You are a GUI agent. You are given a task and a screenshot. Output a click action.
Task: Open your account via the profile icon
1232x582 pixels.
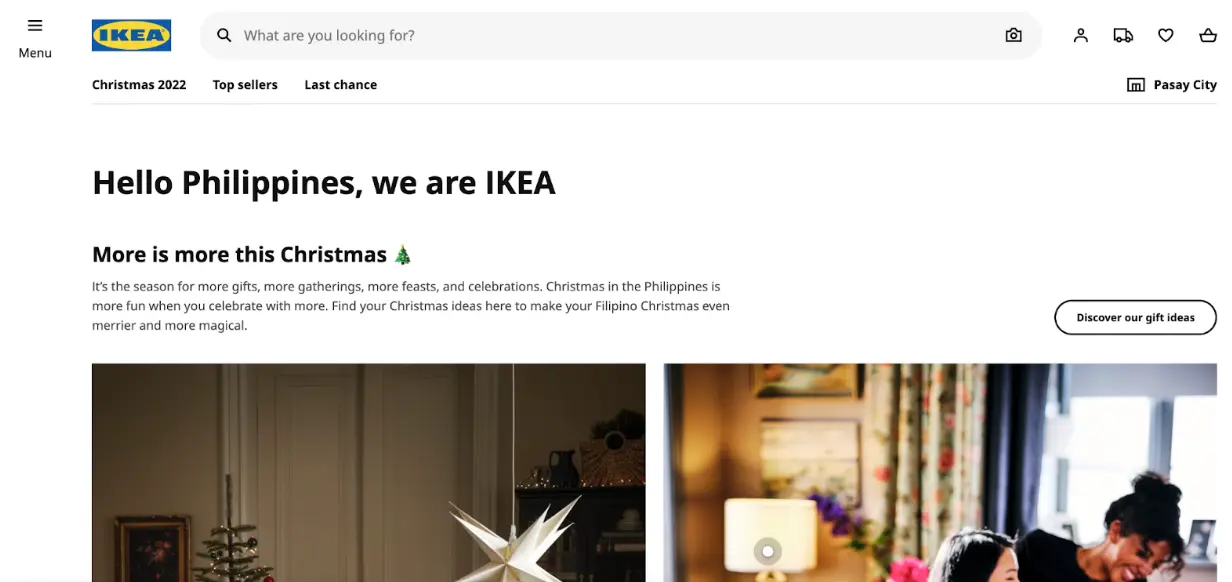tap(1080, 35)
